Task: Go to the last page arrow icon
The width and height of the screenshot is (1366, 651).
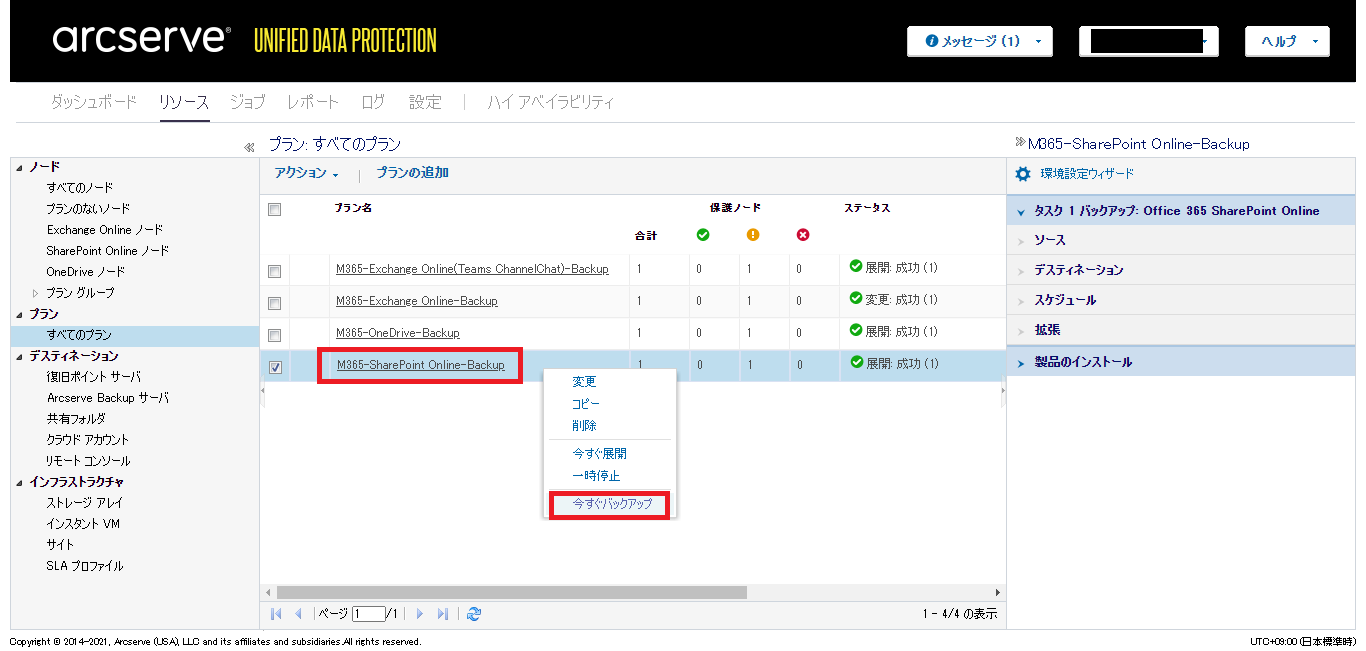Action: coord(443,614)
